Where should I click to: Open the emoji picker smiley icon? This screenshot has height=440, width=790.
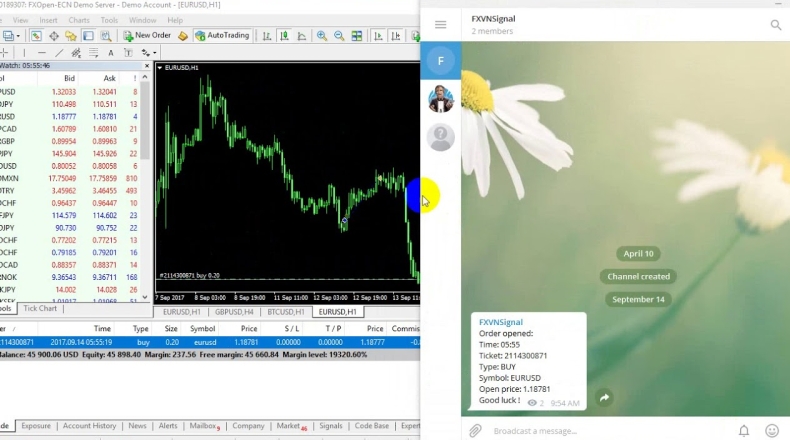(771, 430)
